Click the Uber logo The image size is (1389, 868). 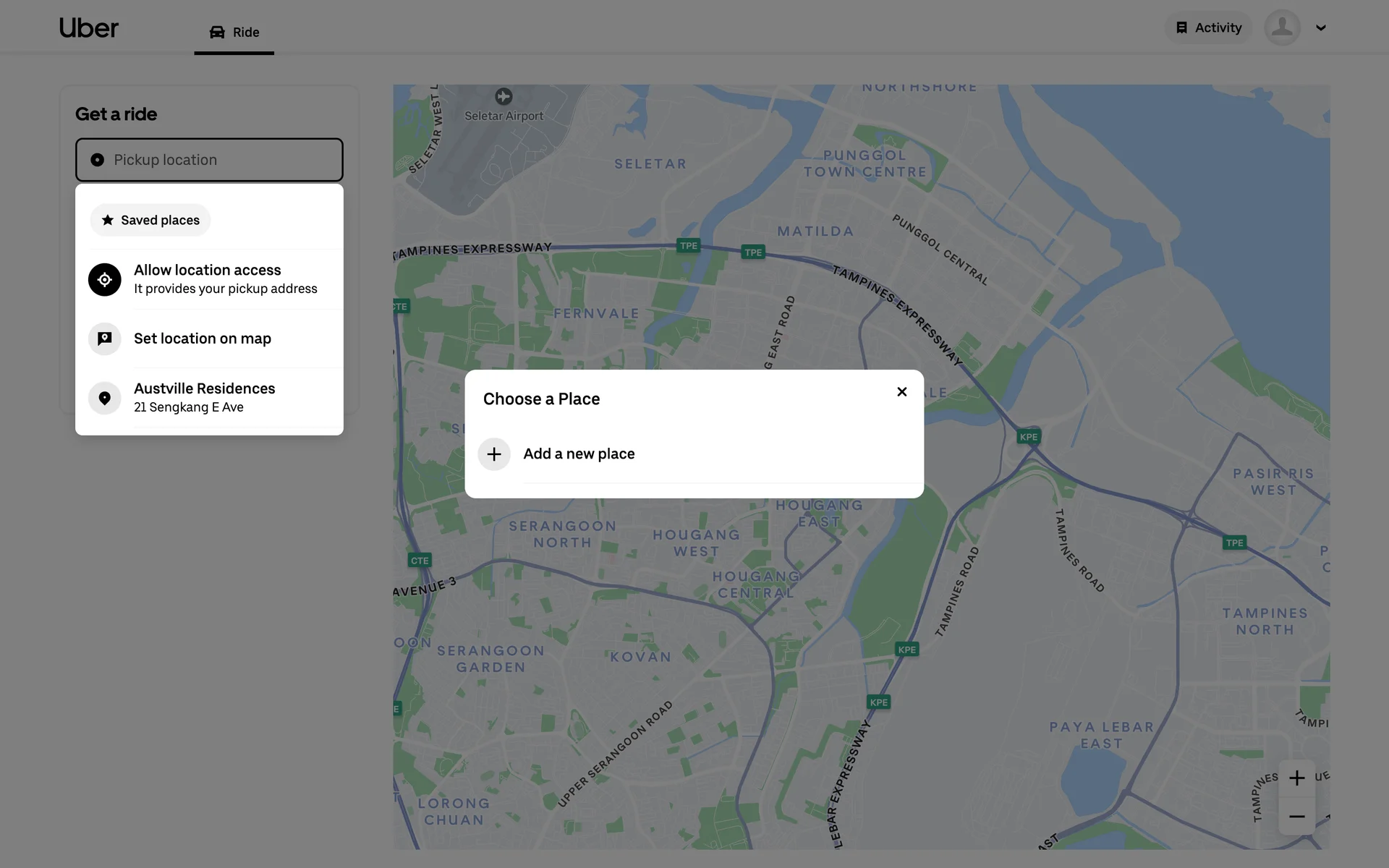click(x=88, y=28)
